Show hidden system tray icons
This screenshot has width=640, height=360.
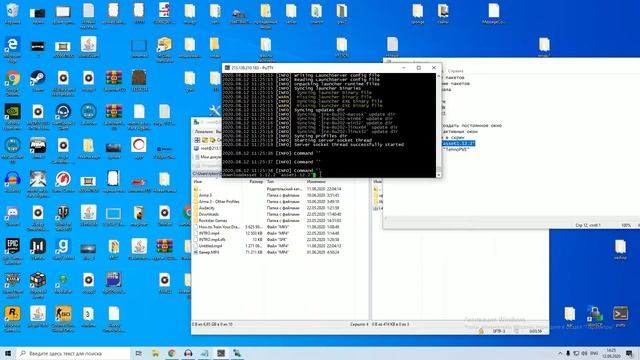[560, 353]
